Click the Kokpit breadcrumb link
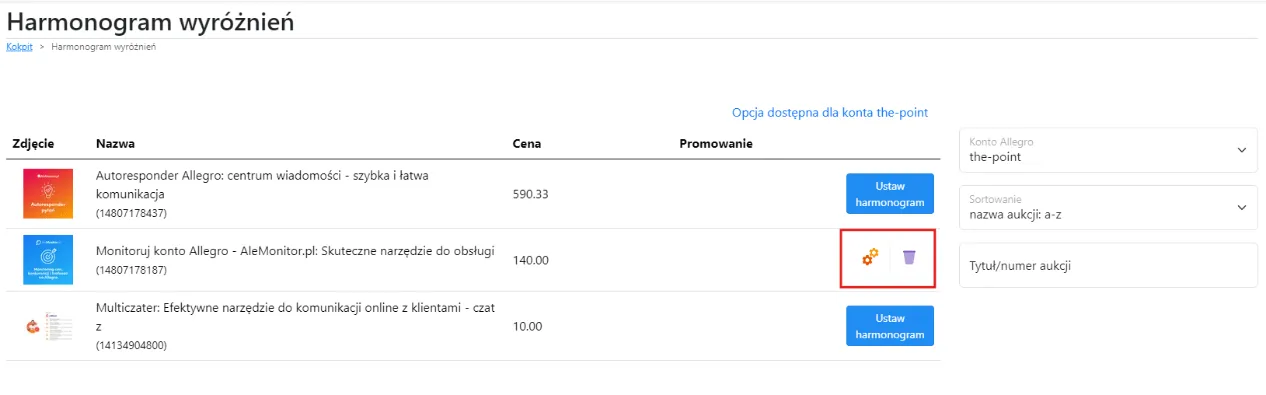This screenshot has height=395, width=1266. coord(19,47)
